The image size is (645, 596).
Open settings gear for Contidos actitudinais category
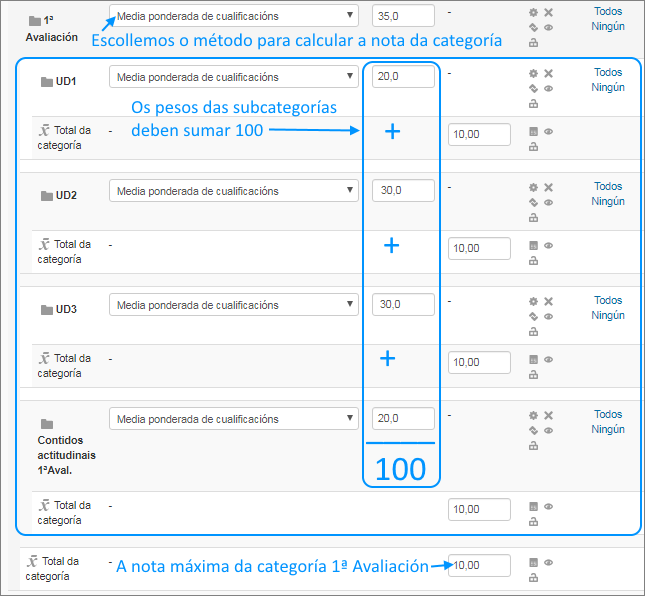click(533, 415)
